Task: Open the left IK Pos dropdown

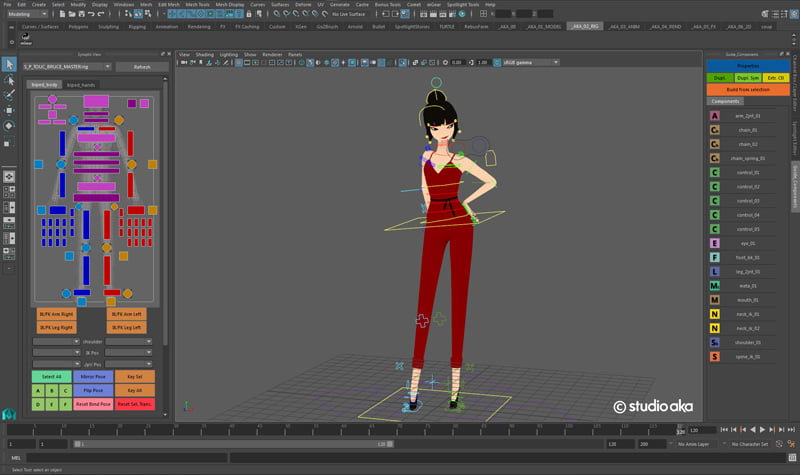Action: pyautogui.click(x=57, y=353)
